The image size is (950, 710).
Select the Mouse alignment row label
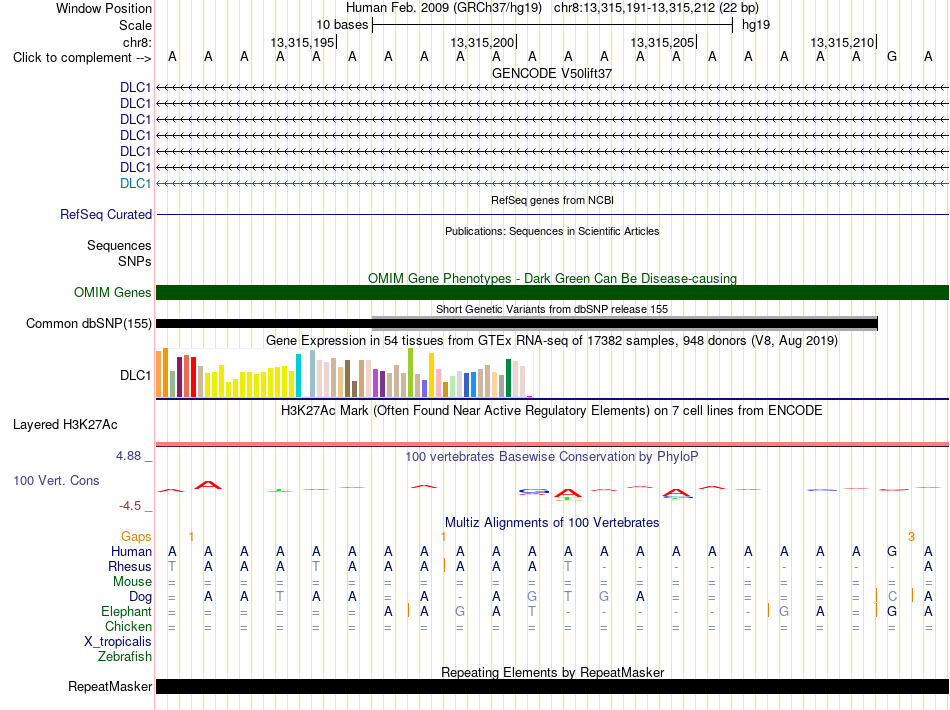pyautogui.click(x=133, y=582)
